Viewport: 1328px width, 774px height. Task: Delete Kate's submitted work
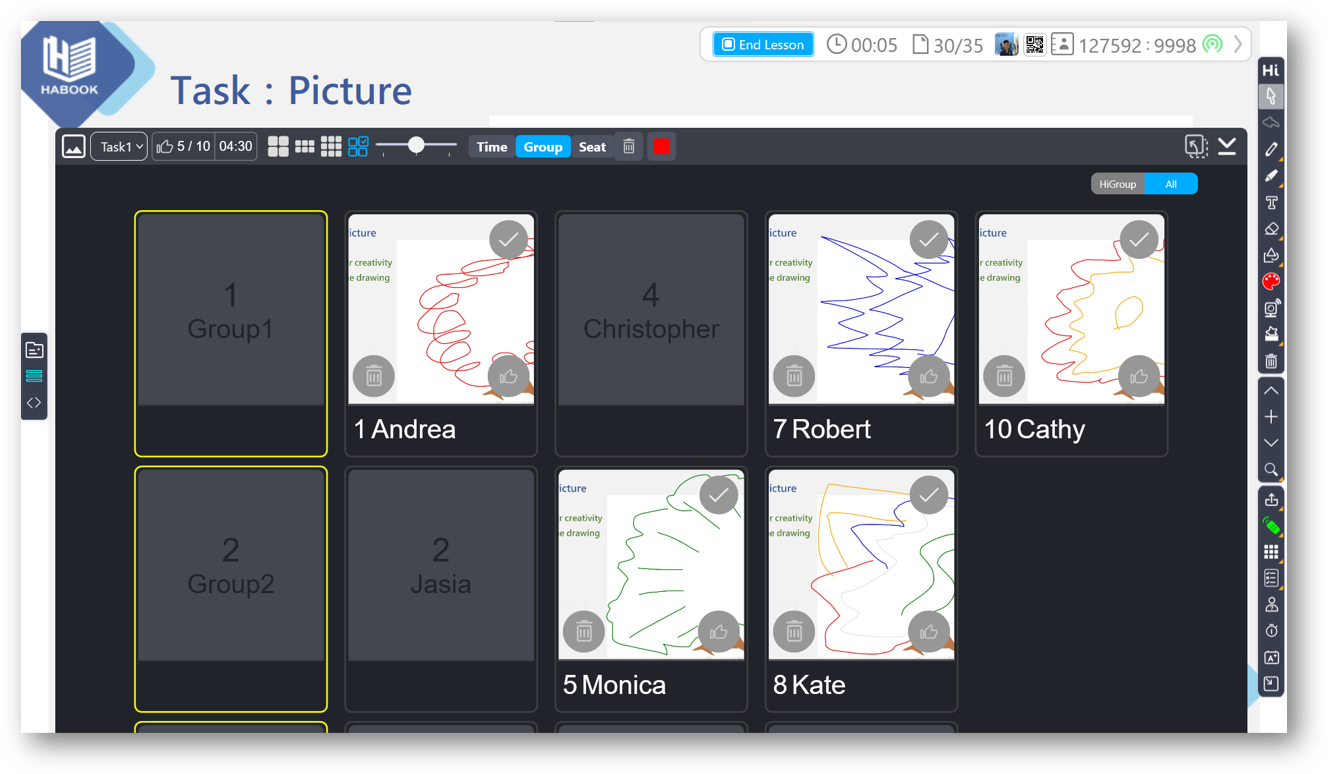(x=794, y=631)
